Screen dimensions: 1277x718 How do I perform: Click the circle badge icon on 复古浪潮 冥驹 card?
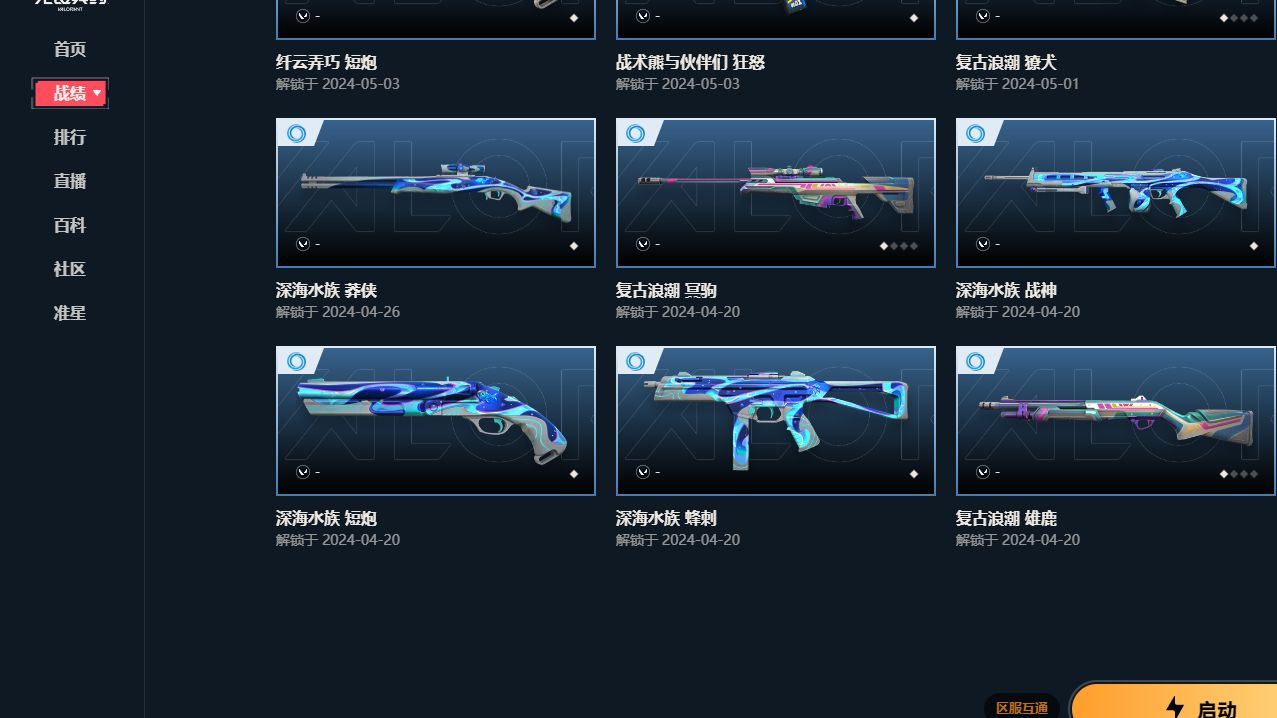(636, 133)
